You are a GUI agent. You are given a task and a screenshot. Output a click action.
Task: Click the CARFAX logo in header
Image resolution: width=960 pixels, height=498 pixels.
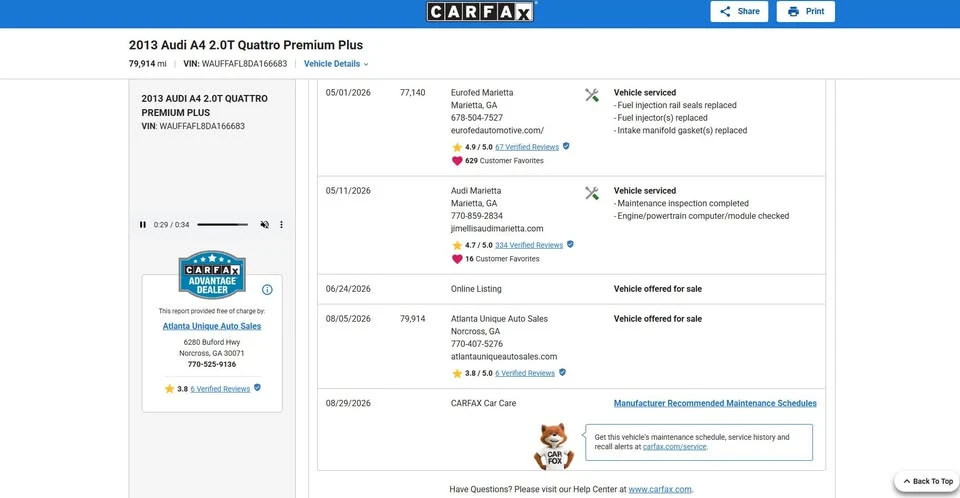pos(480,12)
